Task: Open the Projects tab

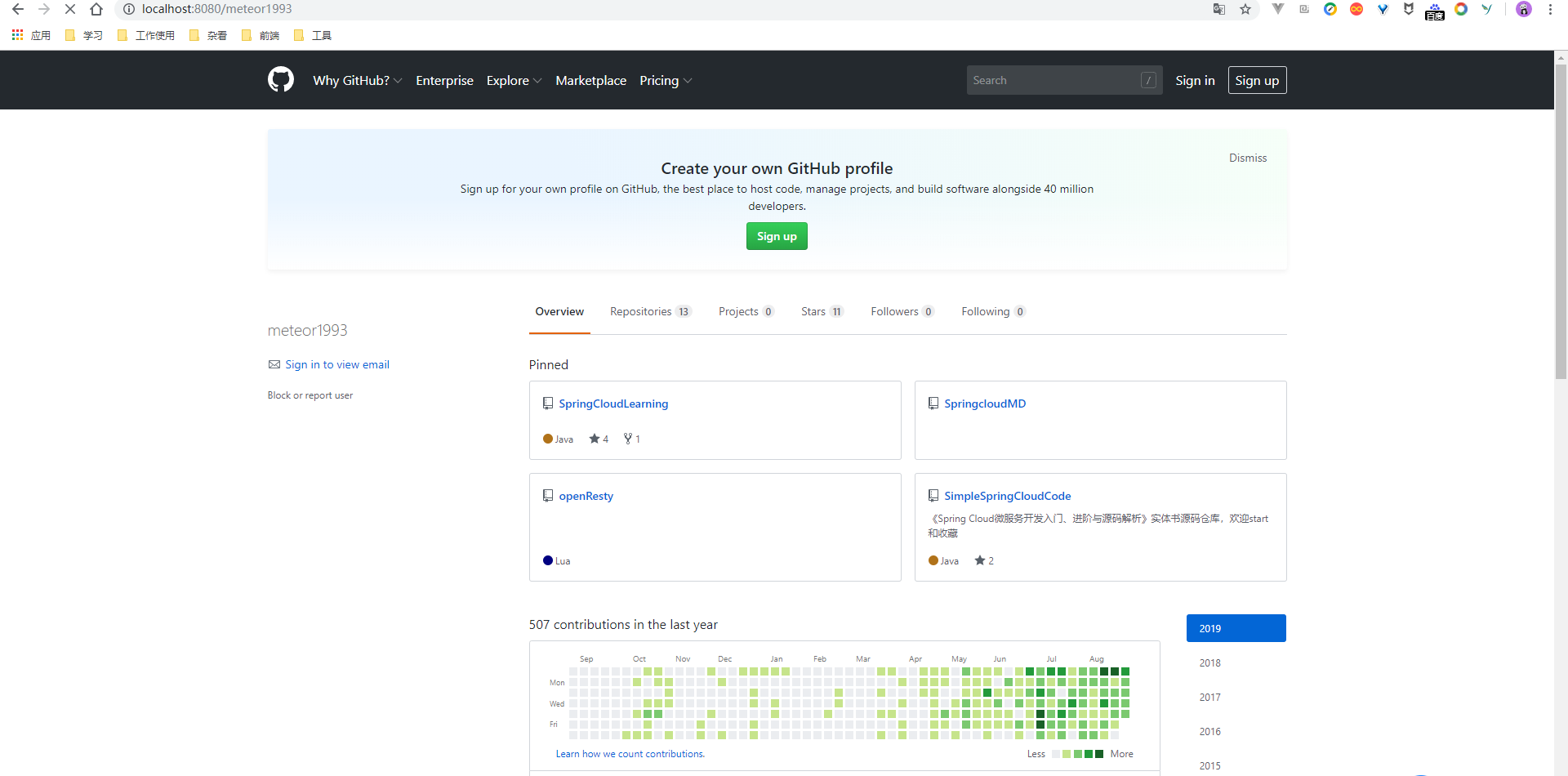Action: coord(746,311)
